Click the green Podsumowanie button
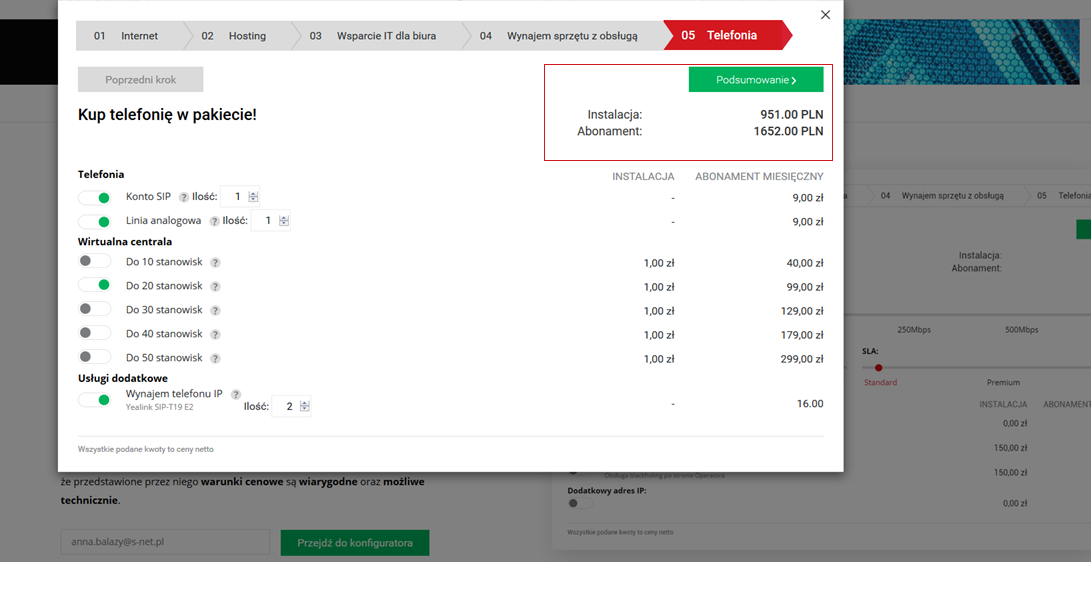This screenshot has height=591, width=1091. click(x=756, y=79)
